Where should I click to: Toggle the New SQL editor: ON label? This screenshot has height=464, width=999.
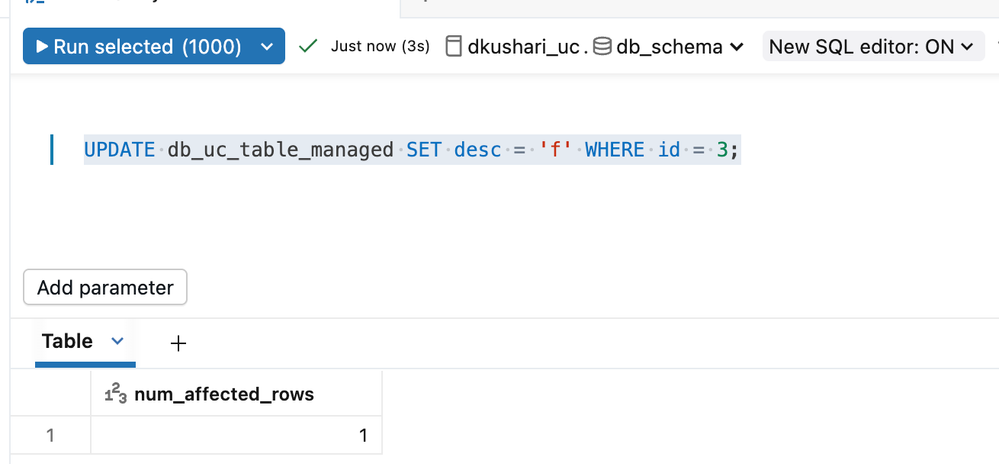861,47
